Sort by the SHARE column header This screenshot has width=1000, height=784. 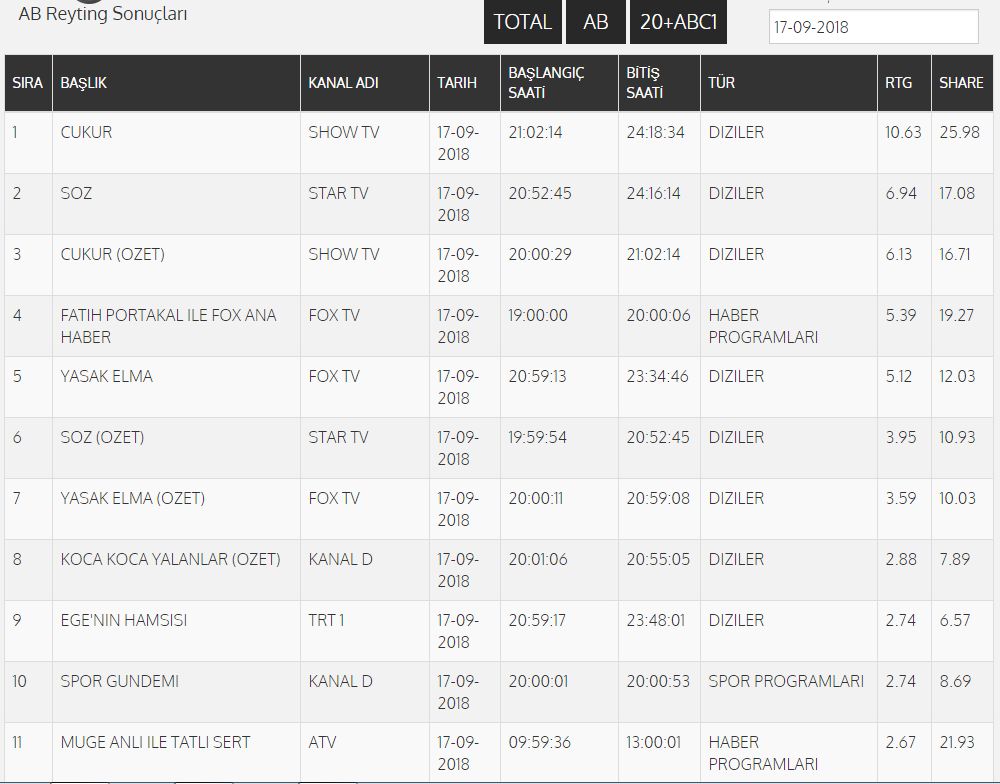tap(962, 83)
